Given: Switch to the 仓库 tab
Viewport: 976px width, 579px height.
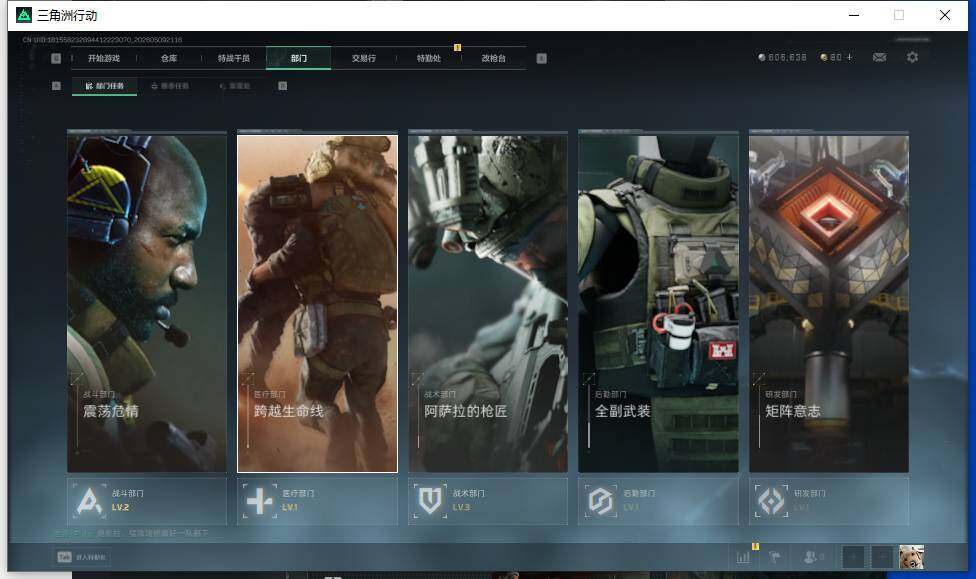Looking at the screenshot, I should pyautogui.click(x=169, y=59).
